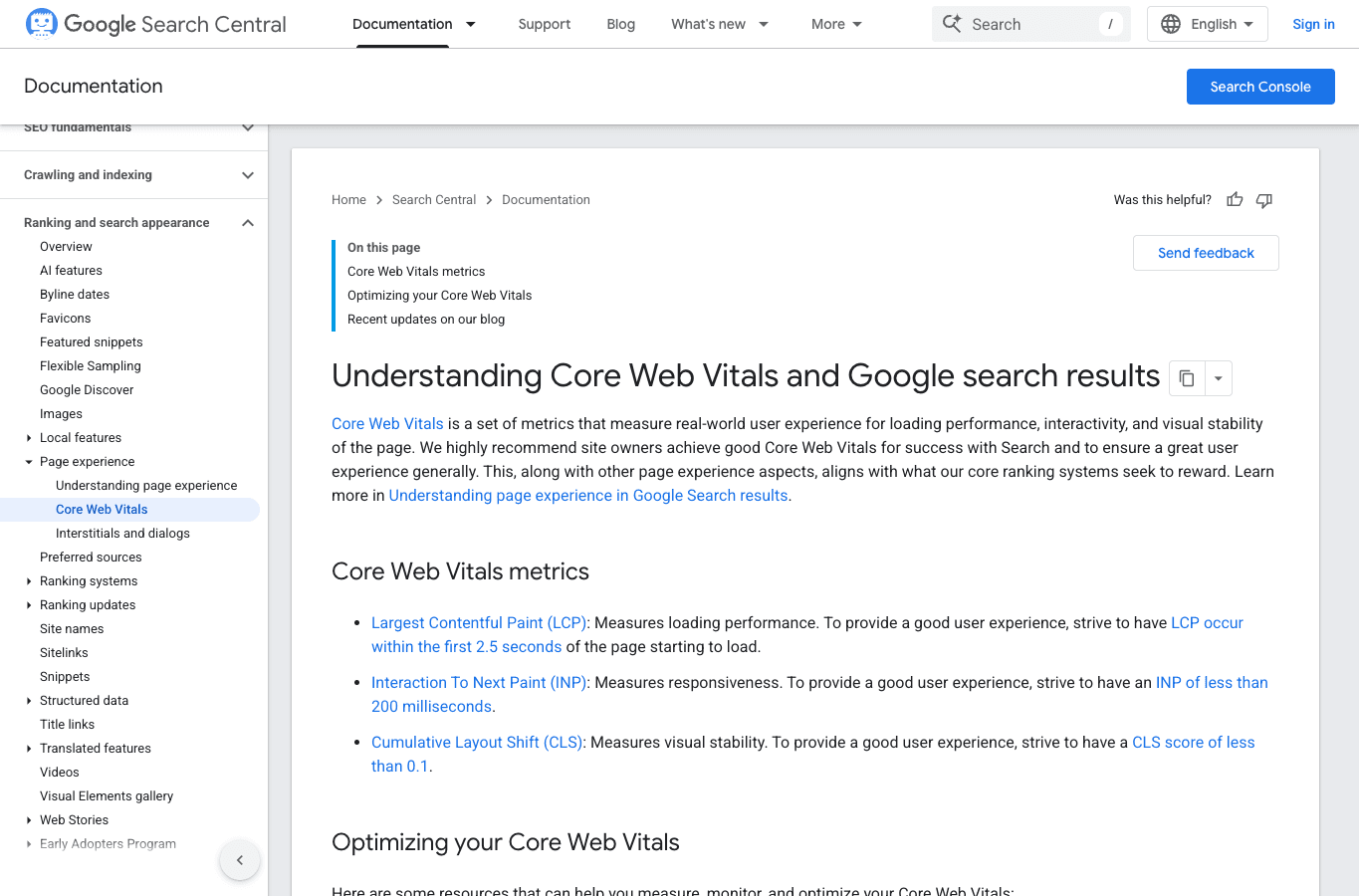Select the Documentation tab in header
Image resolution: width=1359 pixels, height=896 pixels.
[402, 24]
